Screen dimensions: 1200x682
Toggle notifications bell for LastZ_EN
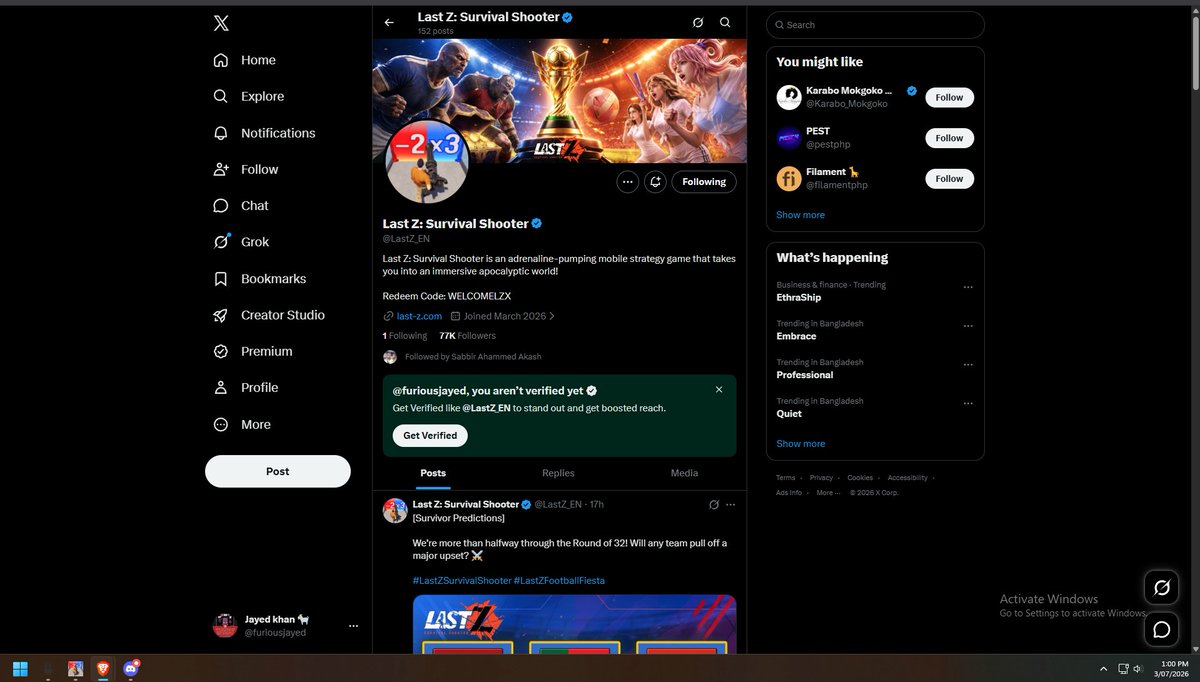(656, 182)
